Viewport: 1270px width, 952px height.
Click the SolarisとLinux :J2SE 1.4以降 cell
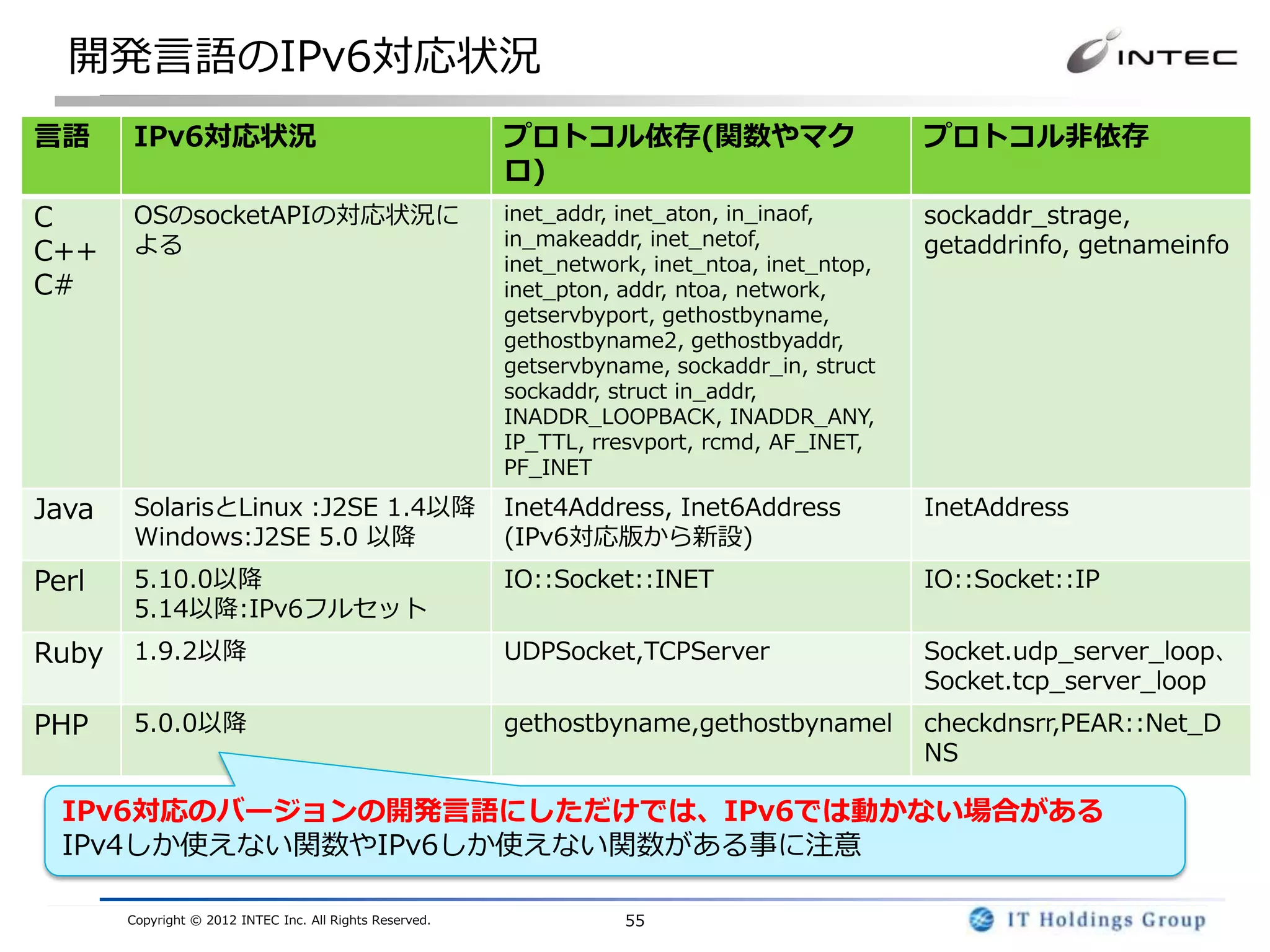pyautogui.click(x=306, y=524)
